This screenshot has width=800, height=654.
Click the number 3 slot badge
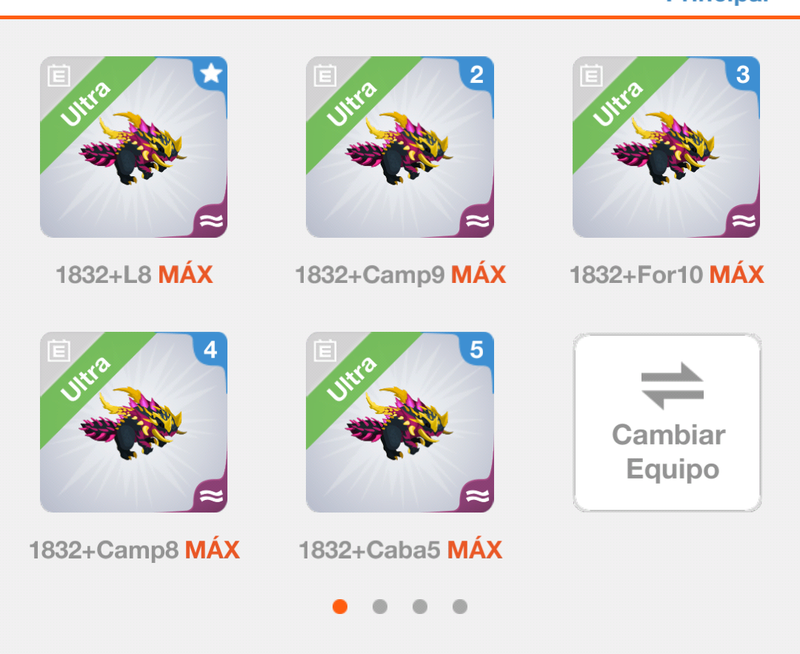tap(743, 74)
